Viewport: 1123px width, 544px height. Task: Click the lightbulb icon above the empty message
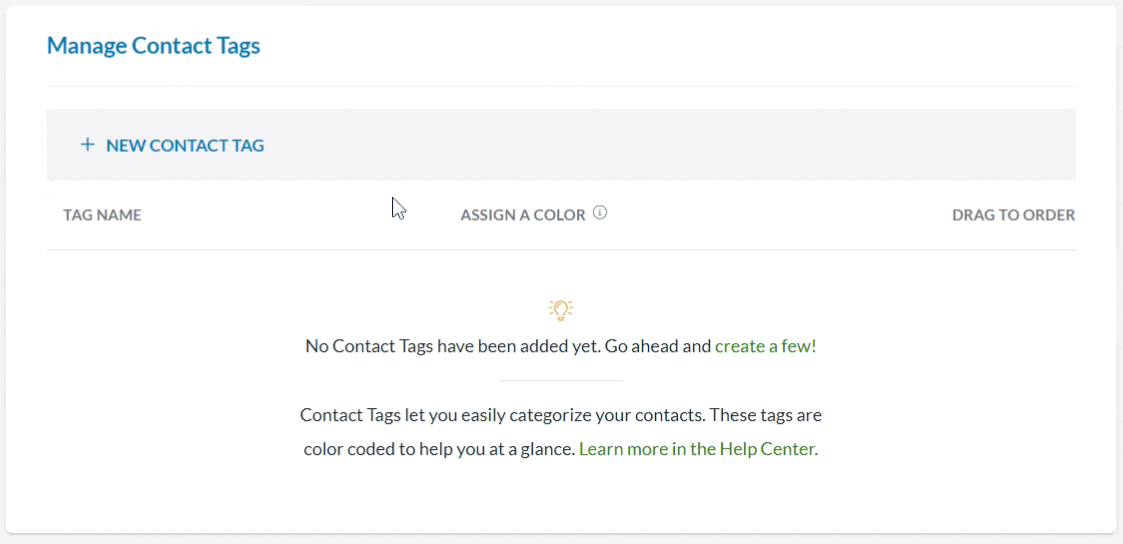(561, 309)
